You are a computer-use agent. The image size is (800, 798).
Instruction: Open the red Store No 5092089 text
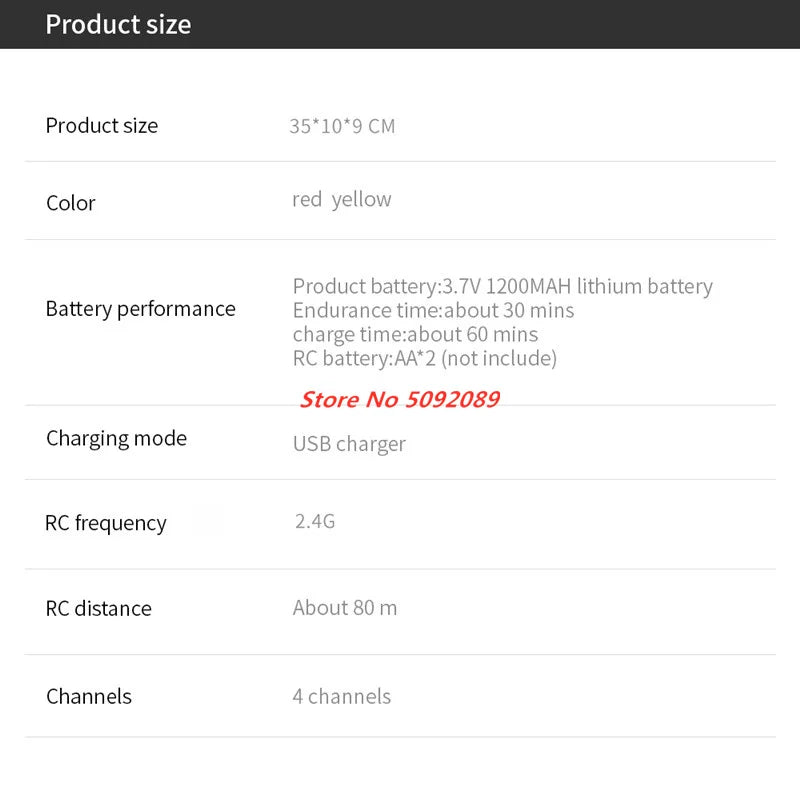coord(399,400)
